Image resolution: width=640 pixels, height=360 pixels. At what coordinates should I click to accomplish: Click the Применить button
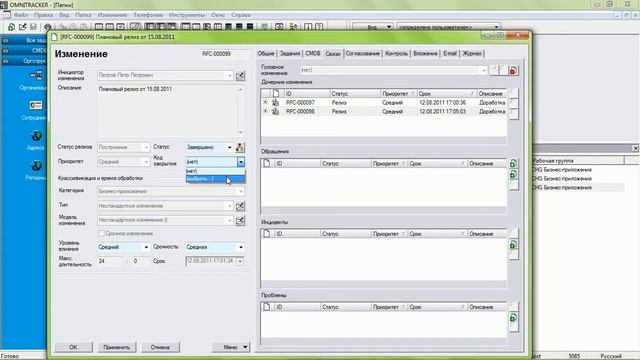point(117,347)
